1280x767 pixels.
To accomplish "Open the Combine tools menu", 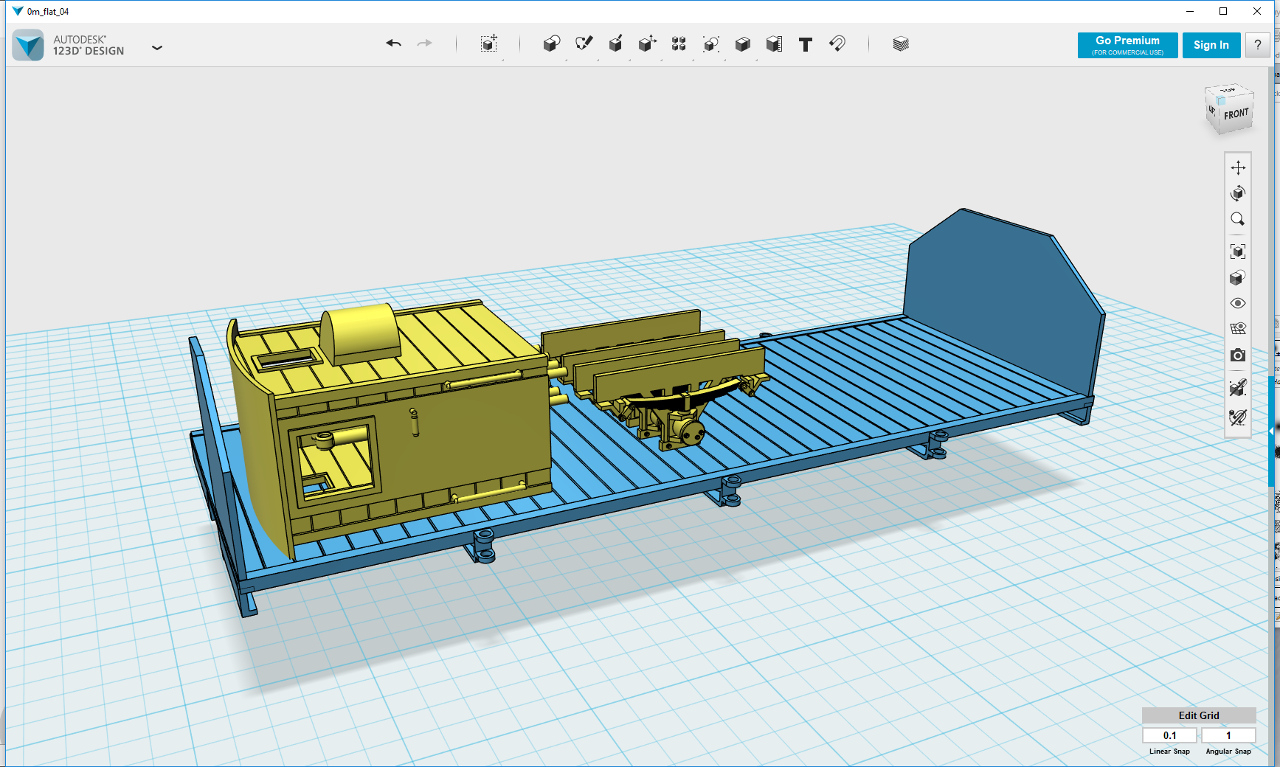I will coord(743,44).
